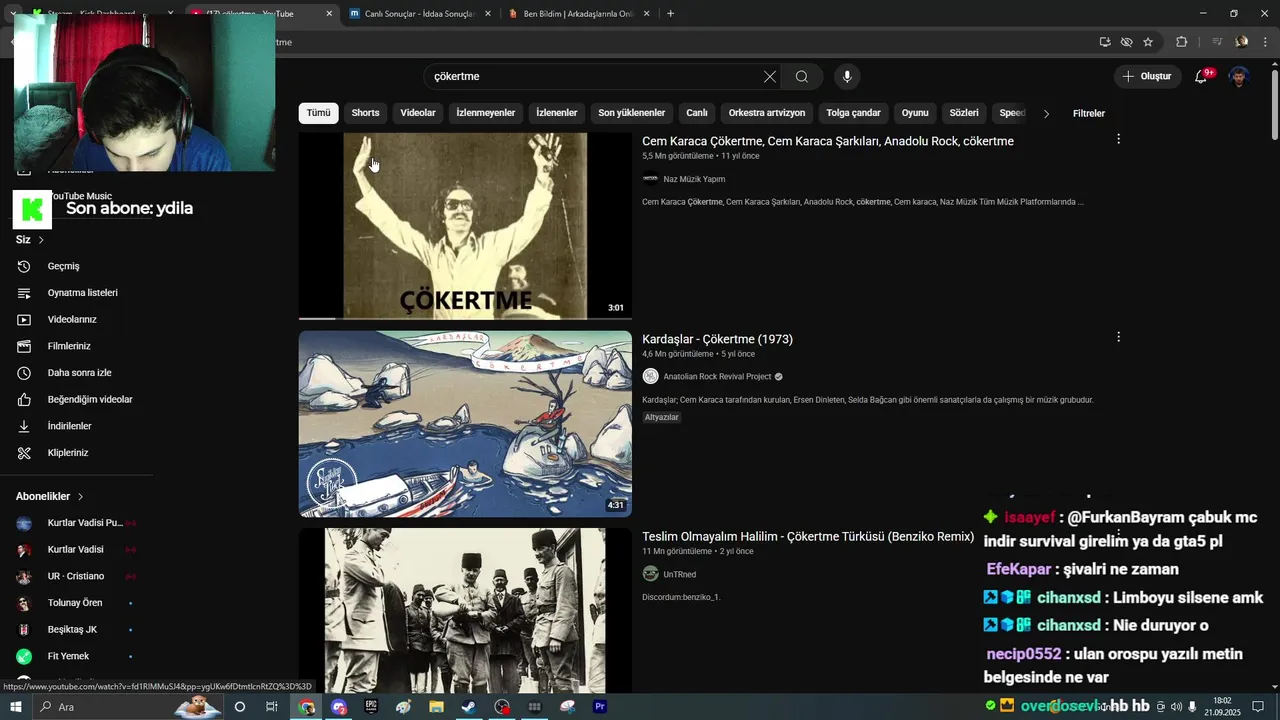Select the İzlenmeyenler filter chip
The image size is (1280, 720).
click(486, 113)
